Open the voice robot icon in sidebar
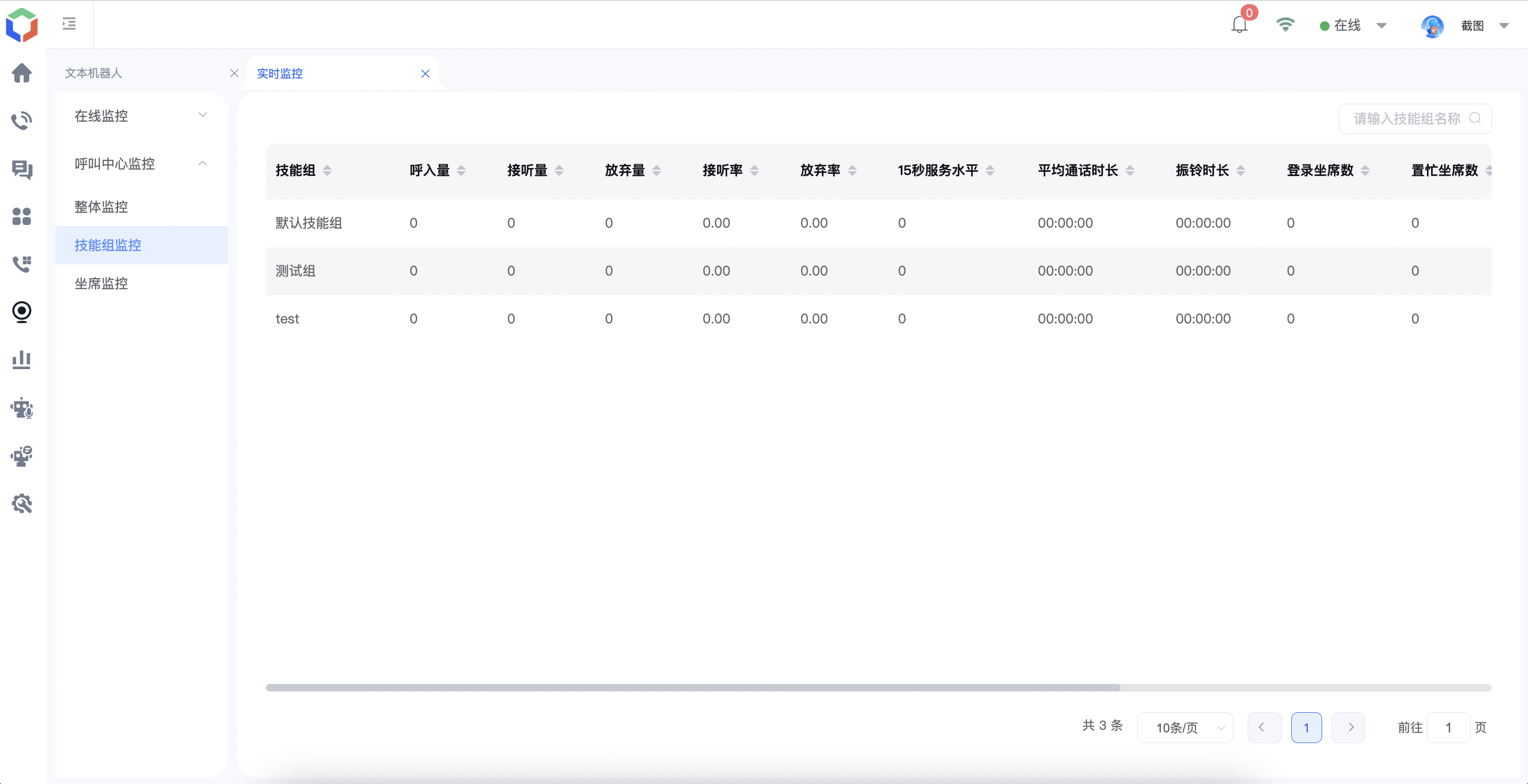The height and width of the screenshot is (784, 1528). coord(22,408)
